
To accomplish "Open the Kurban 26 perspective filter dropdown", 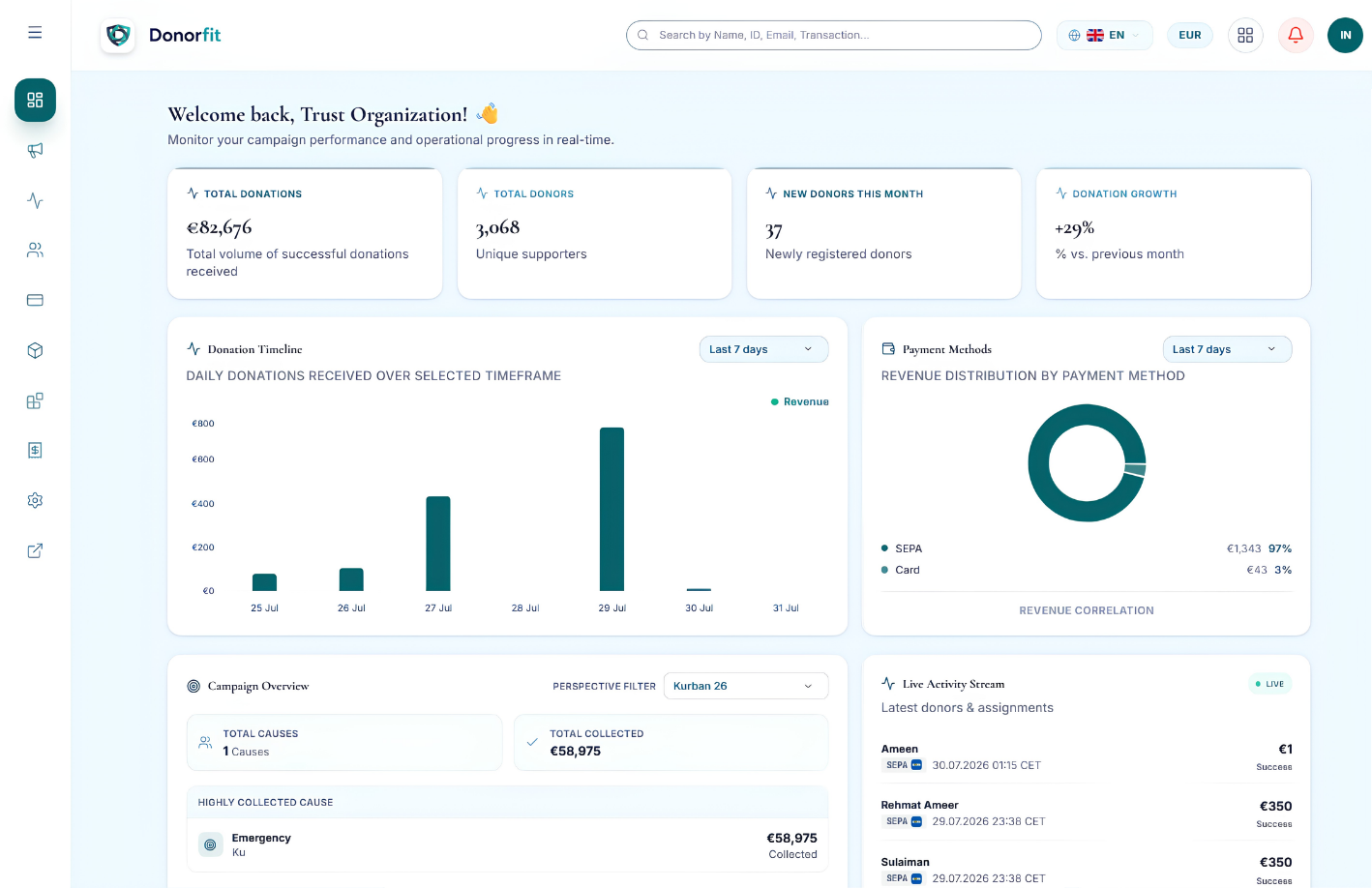I will coord(746,686).
